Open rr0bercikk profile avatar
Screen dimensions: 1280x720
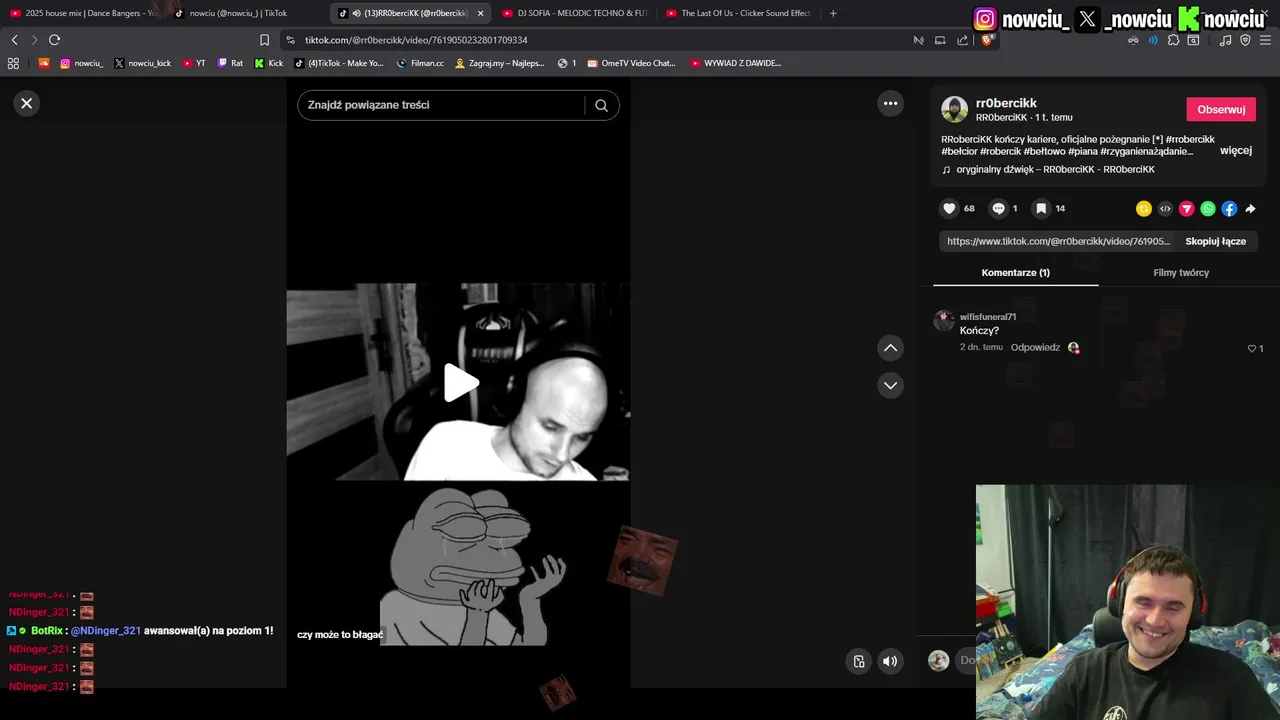coord(954,109)
